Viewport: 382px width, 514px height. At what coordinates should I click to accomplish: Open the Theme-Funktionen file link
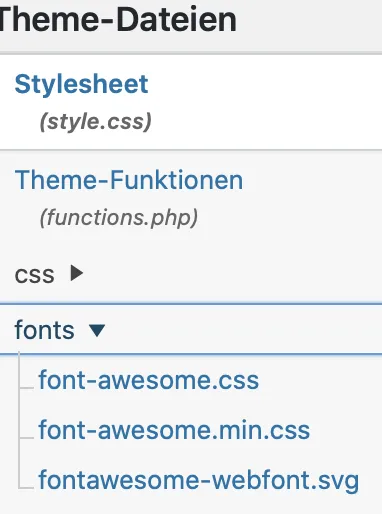(x=129, y=180)
